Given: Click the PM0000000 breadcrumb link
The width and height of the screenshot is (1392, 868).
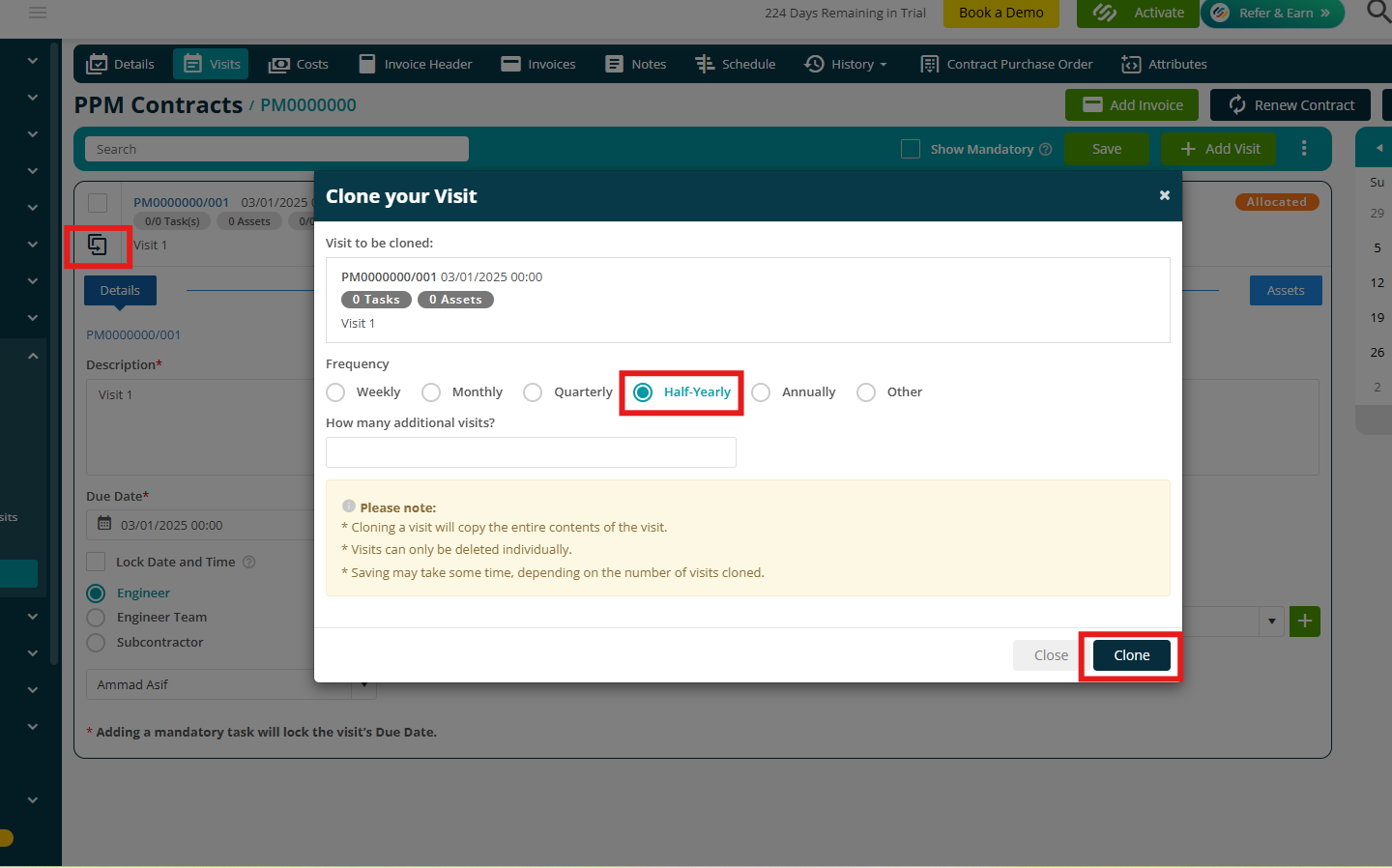Looking at the screenshot, I should tap(308, 105).
